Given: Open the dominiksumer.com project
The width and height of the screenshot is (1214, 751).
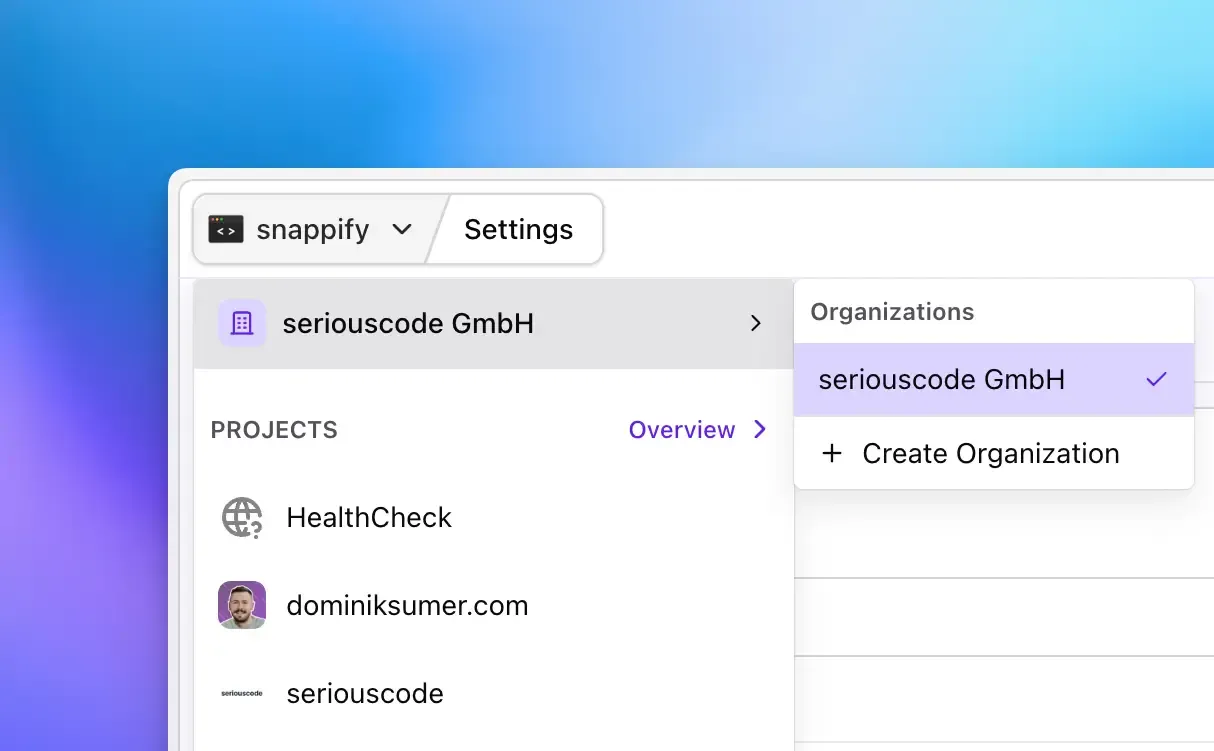Looking at the screenshot, I should [x=407, y=605].
